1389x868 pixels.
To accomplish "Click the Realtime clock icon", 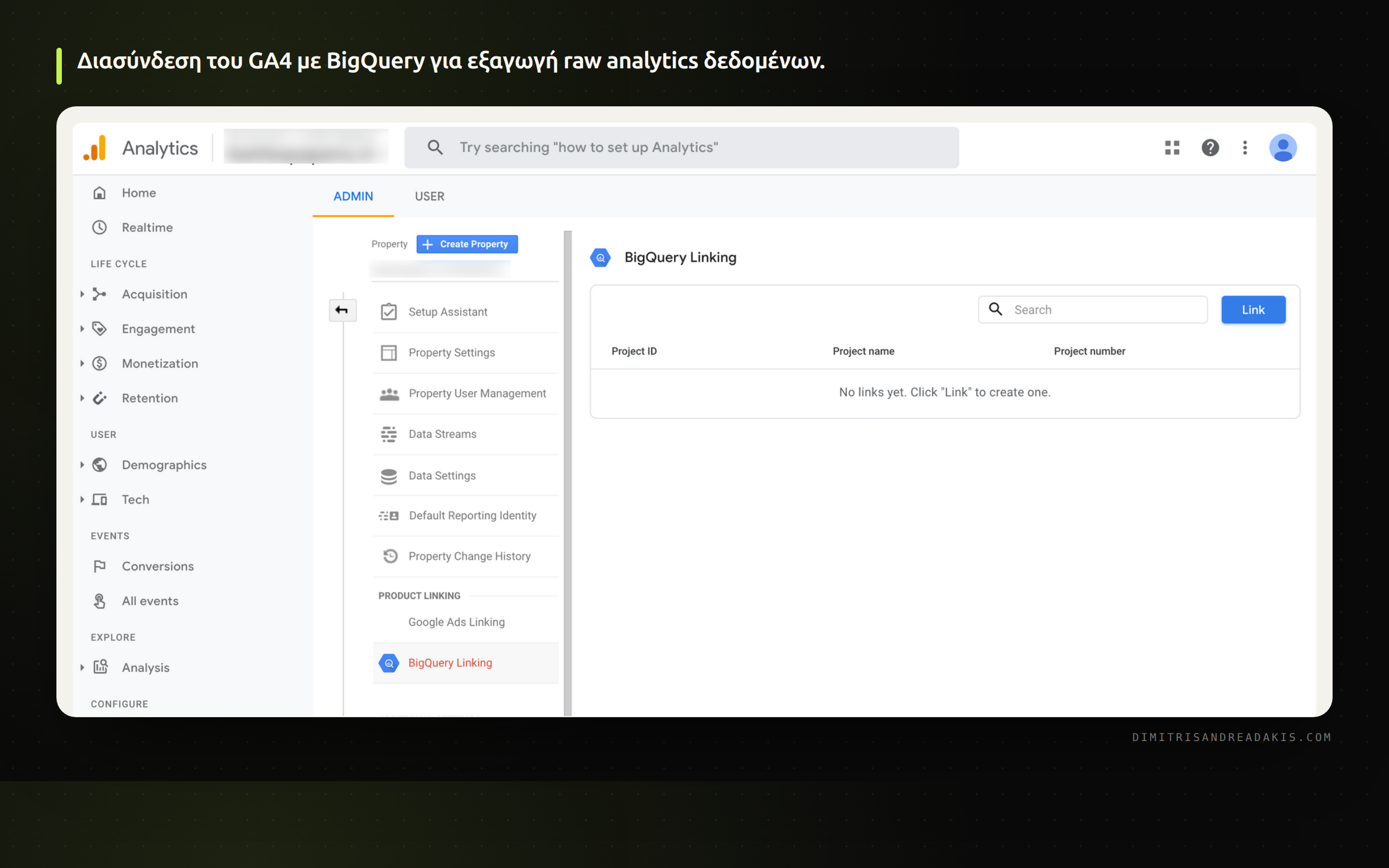I will [x=99, y=227].
